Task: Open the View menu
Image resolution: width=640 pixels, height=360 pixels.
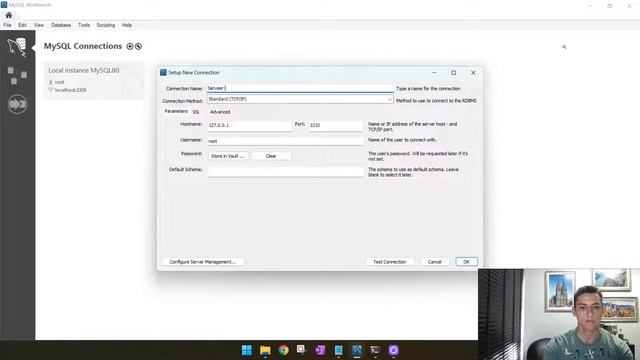Action: coord(39,25)
